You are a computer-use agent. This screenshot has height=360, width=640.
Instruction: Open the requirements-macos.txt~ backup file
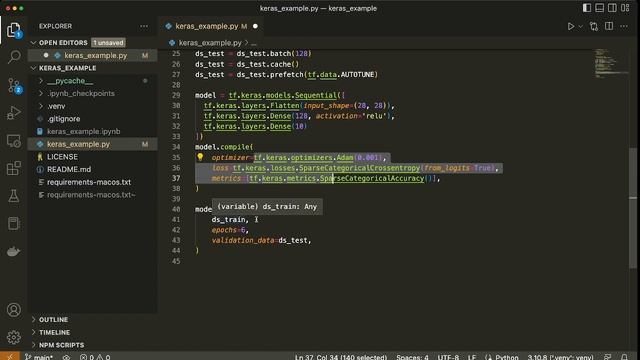(x=91, y=195)
